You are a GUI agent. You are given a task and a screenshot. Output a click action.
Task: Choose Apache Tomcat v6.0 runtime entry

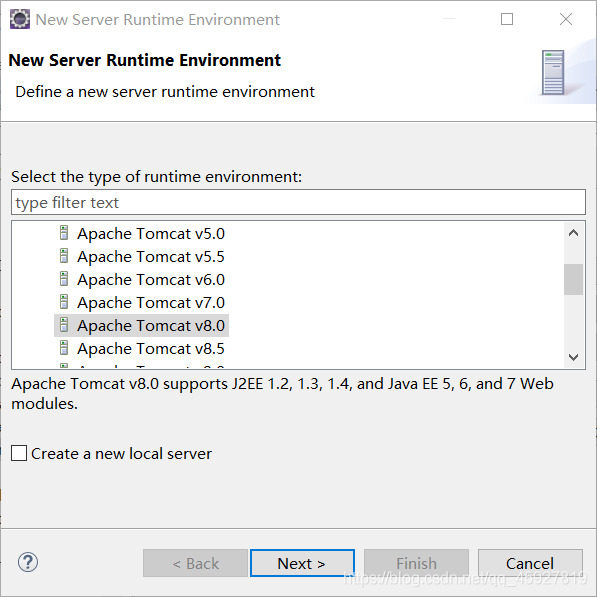click(151, 279)
